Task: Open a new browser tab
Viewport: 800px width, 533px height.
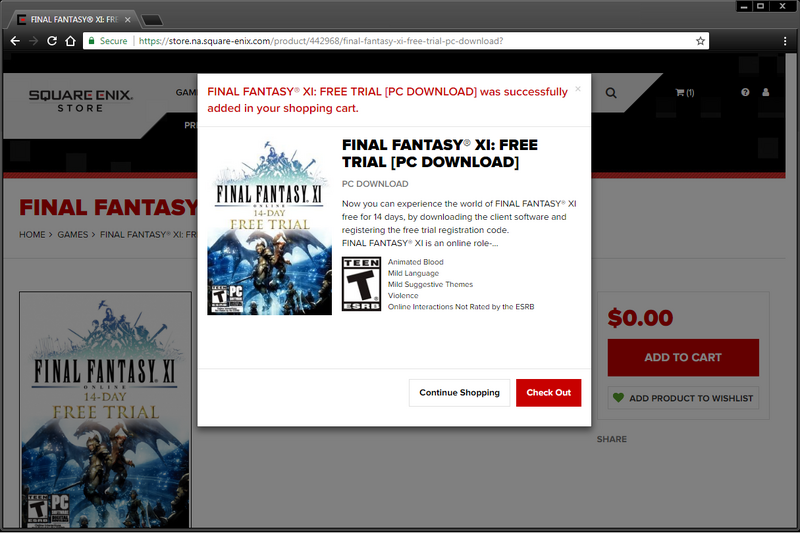Action: [152, 20]
